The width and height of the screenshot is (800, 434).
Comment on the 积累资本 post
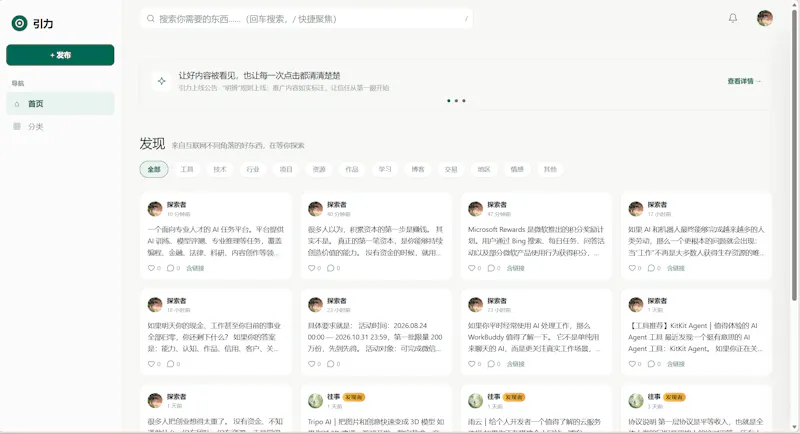[x=334, y=268]
